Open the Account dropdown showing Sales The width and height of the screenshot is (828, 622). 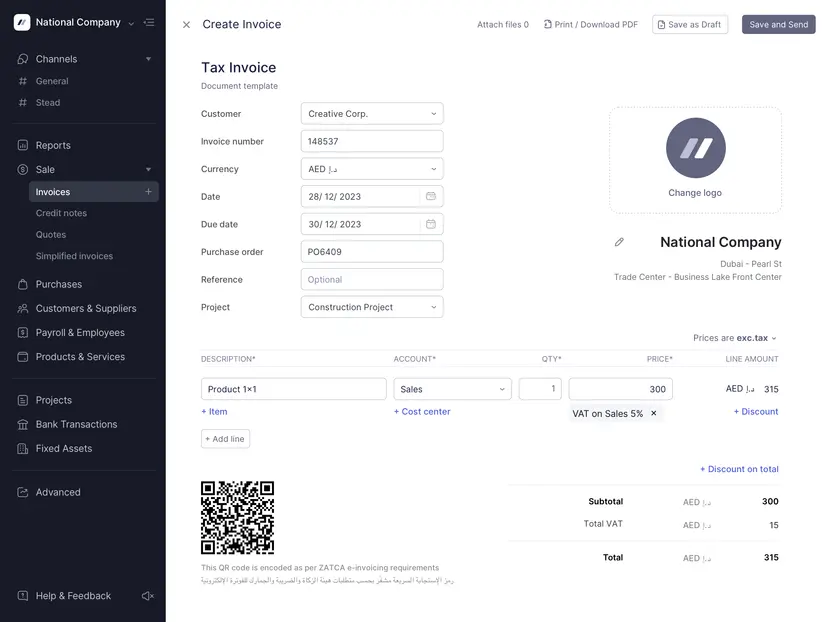click(x=453, y=389)
